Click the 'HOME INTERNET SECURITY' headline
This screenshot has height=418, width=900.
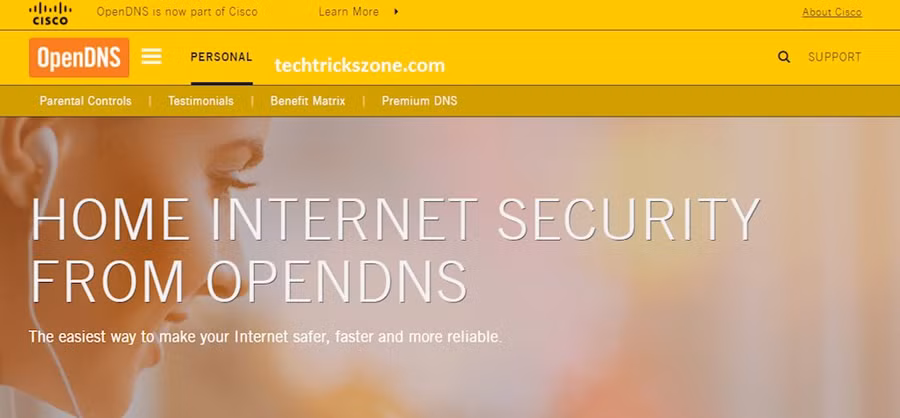(x=395, y=219)
